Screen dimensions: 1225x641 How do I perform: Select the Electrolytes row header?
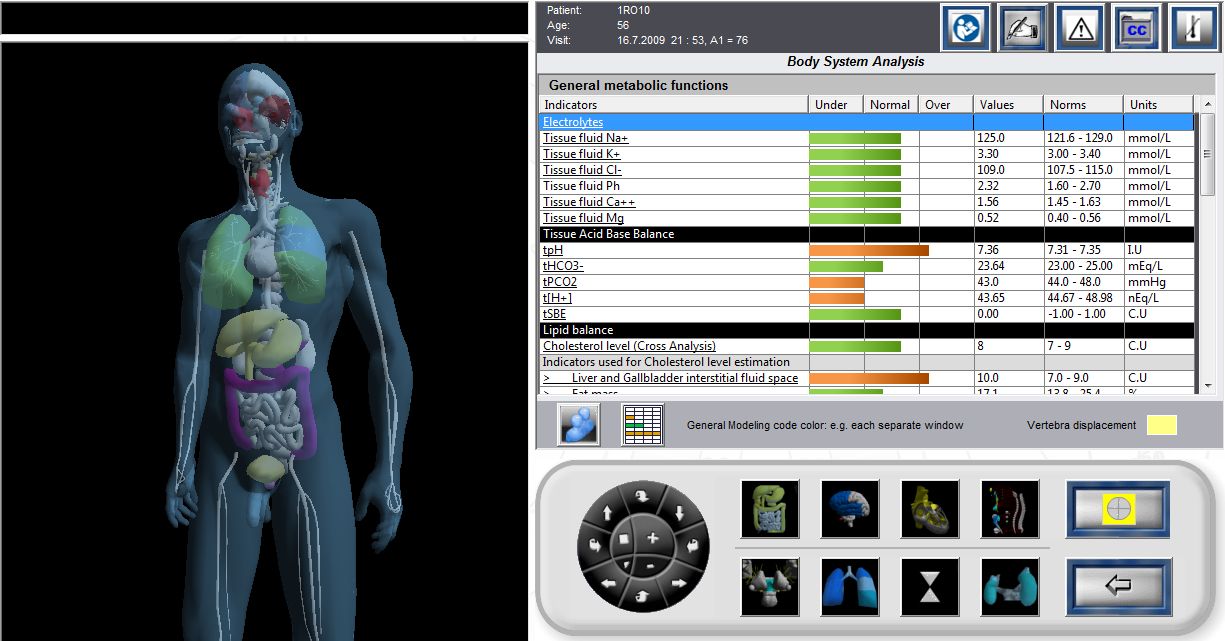[x=573, y=122]
